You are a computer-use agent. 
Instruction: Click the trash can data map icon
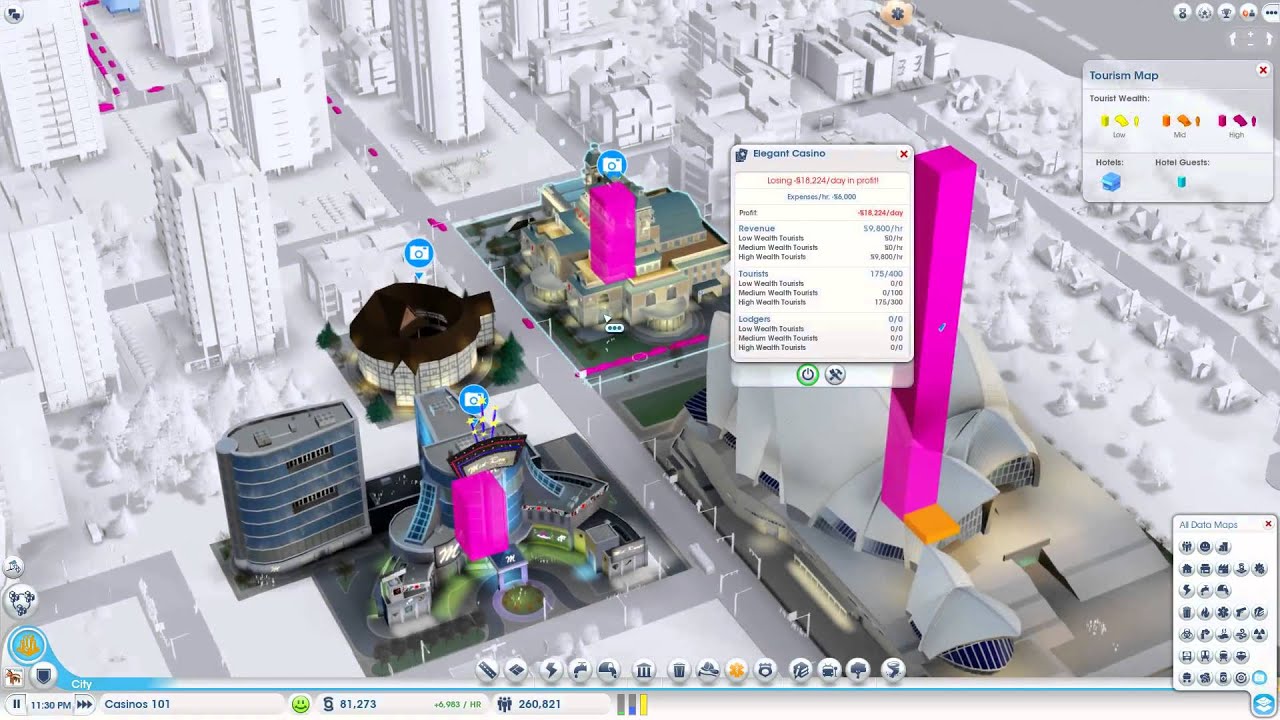(1187, 612)
